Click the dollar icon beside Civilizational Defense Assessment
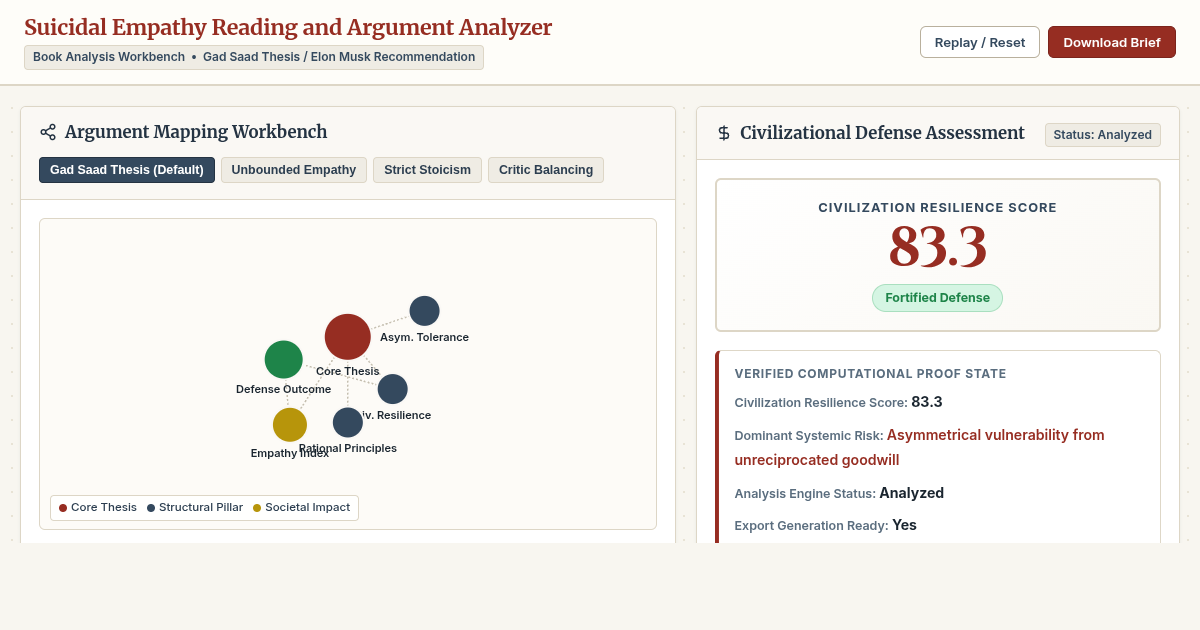 click(x=724, y=133)
